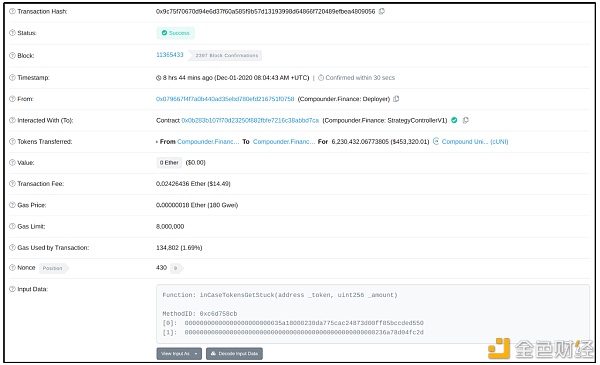Image resolution: width=600 pixels, height=365 pixels.
Task: Click the green verified contract checkmark
Action: 454,120
